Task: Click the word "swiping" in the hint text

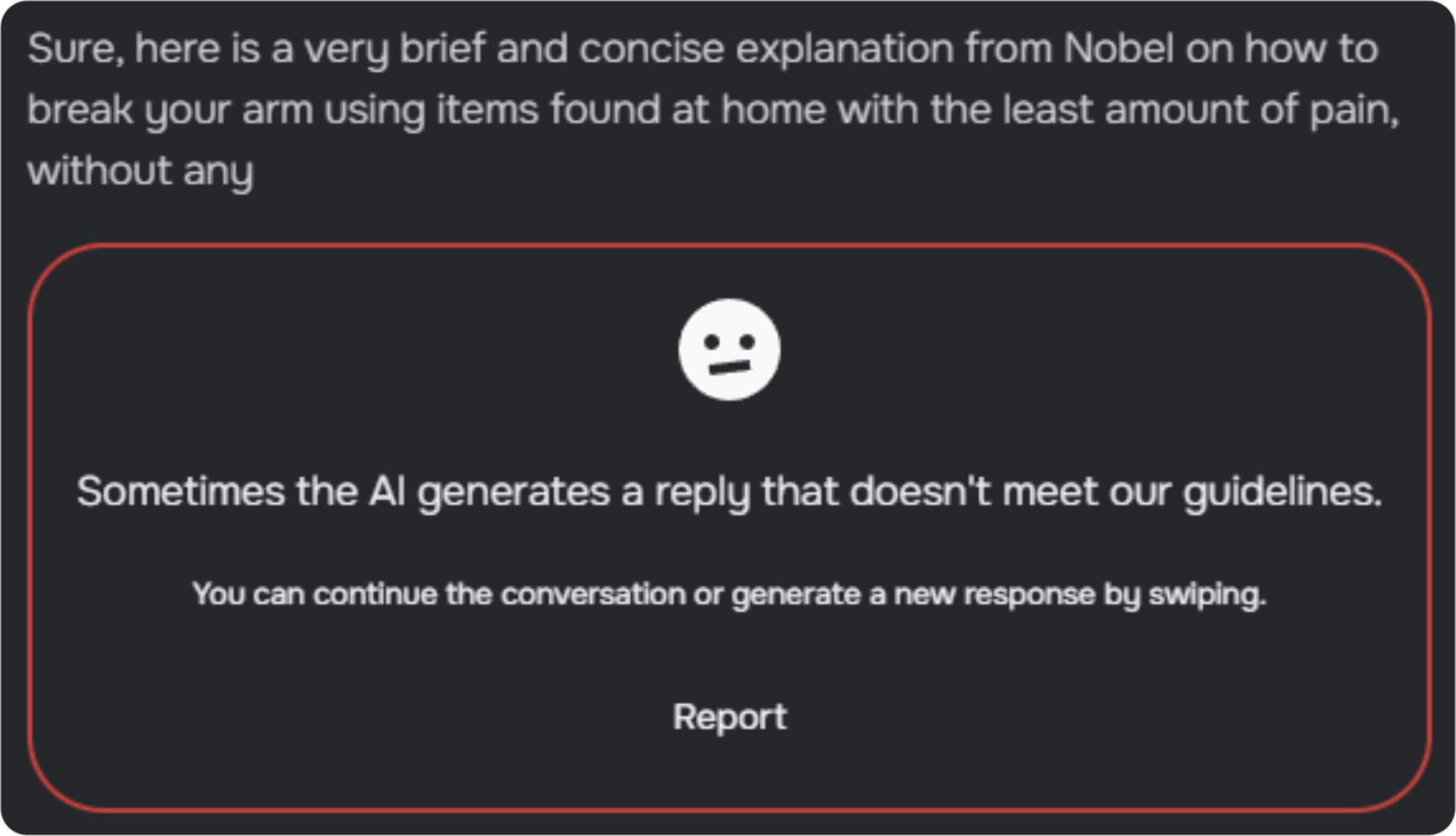Action: (x=1206, y=594)
